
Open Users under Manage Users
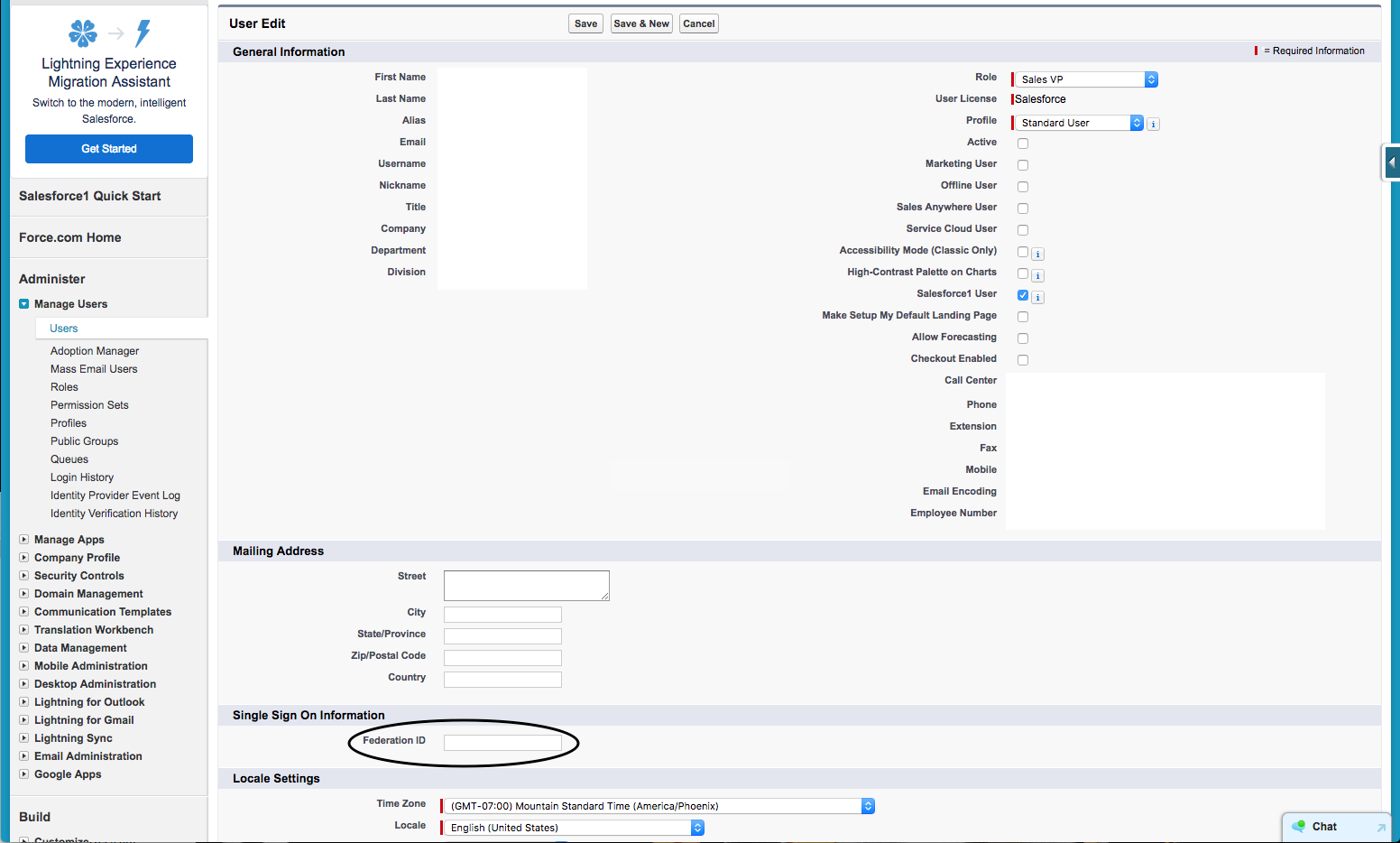(x=64, y=329)
